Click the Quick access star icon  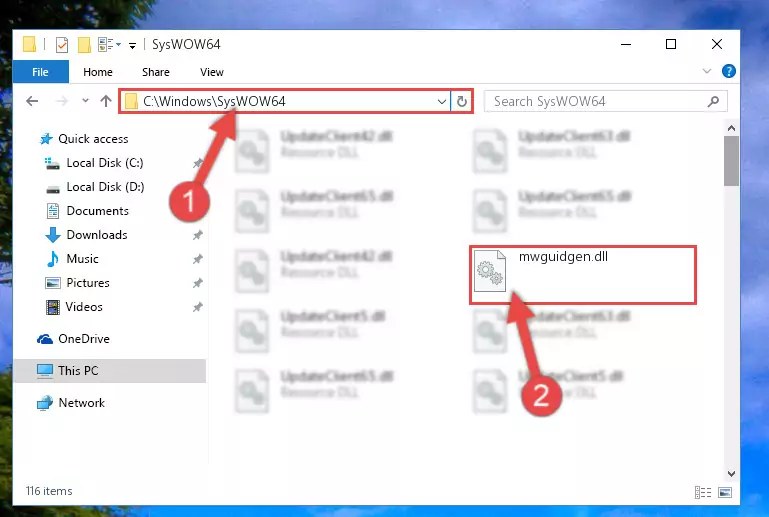pos(46,139)
